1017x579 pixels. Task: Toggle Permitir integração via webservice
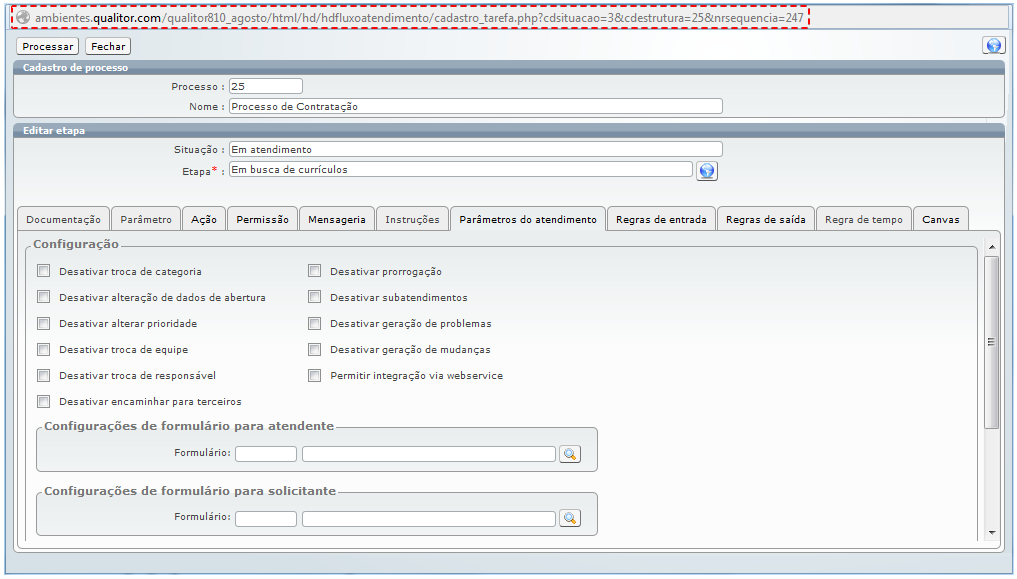coord(314,376)
